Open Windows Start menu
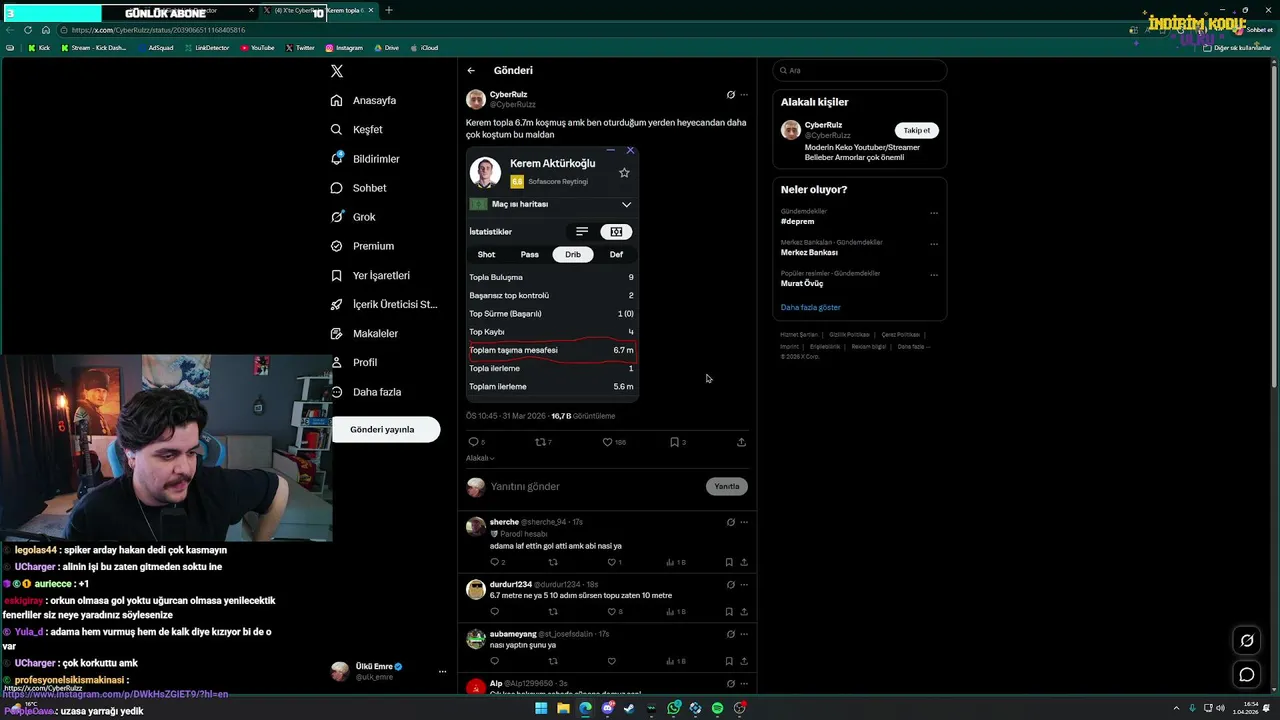 [541, 708]
